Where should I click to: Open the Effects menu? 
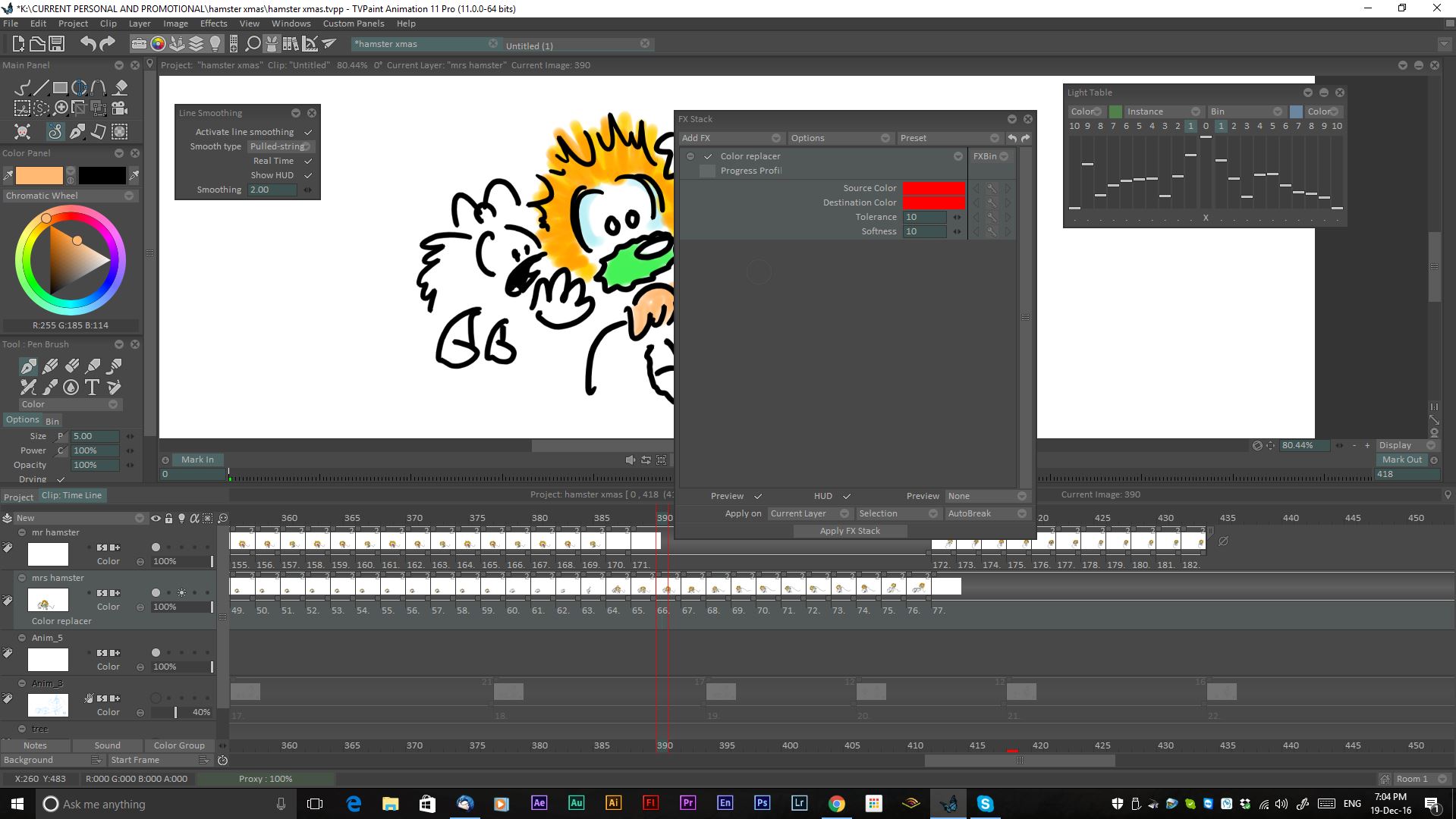[x=213, y=24]
